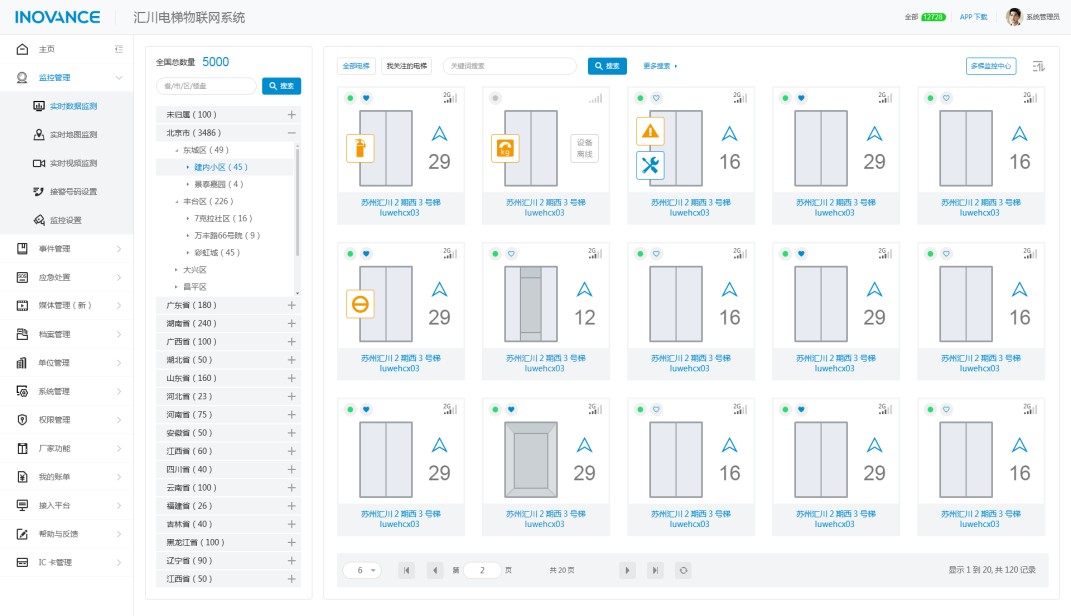Focus the 关键词搜索 keyword field
The width and height of the screenshot is (1071, 616).
(510, 66)
